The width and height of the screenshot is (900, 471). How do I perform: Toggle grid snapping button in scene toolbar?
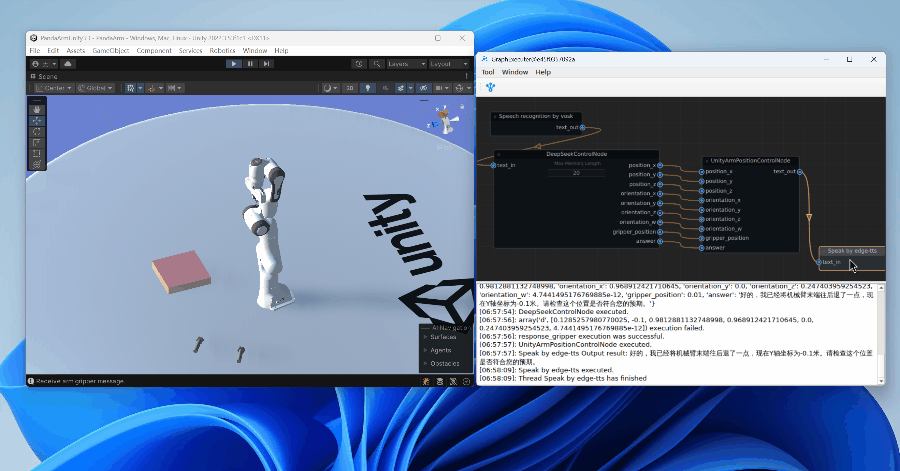click(131, 88)
